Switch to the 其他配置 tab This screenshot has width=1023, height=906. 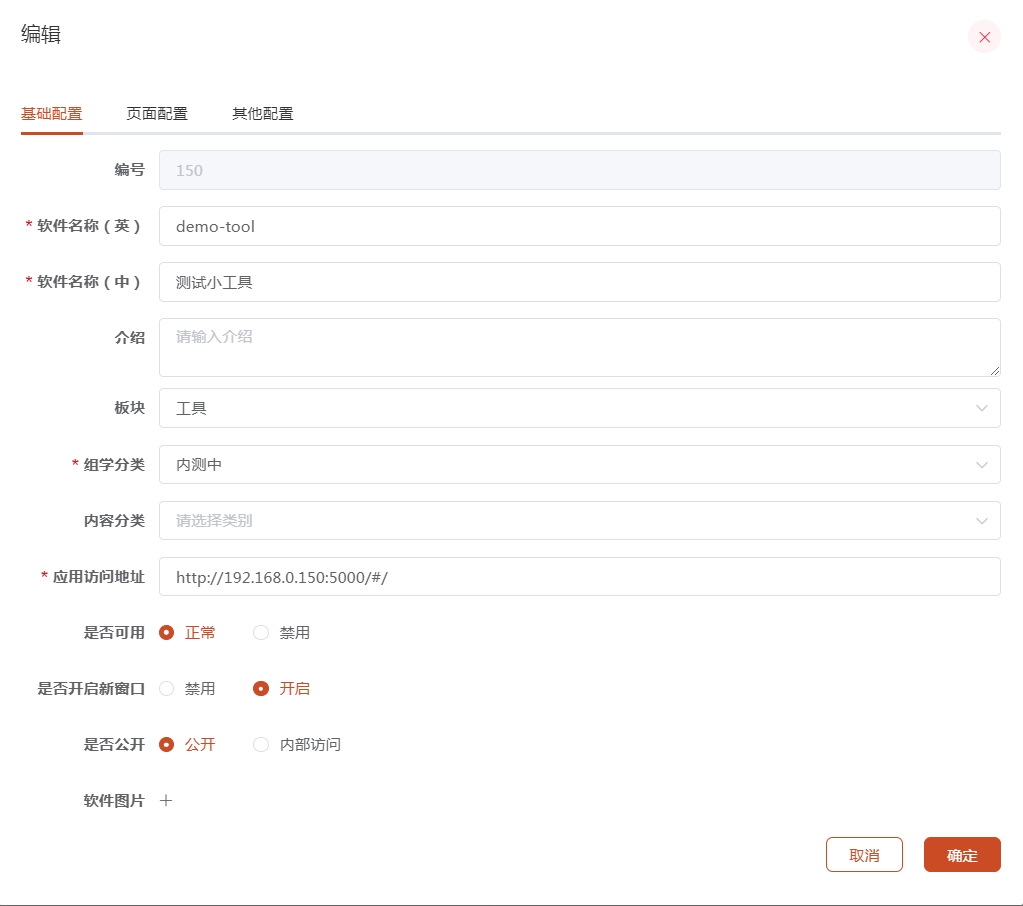pyautogui.click(x=262, y=113)
